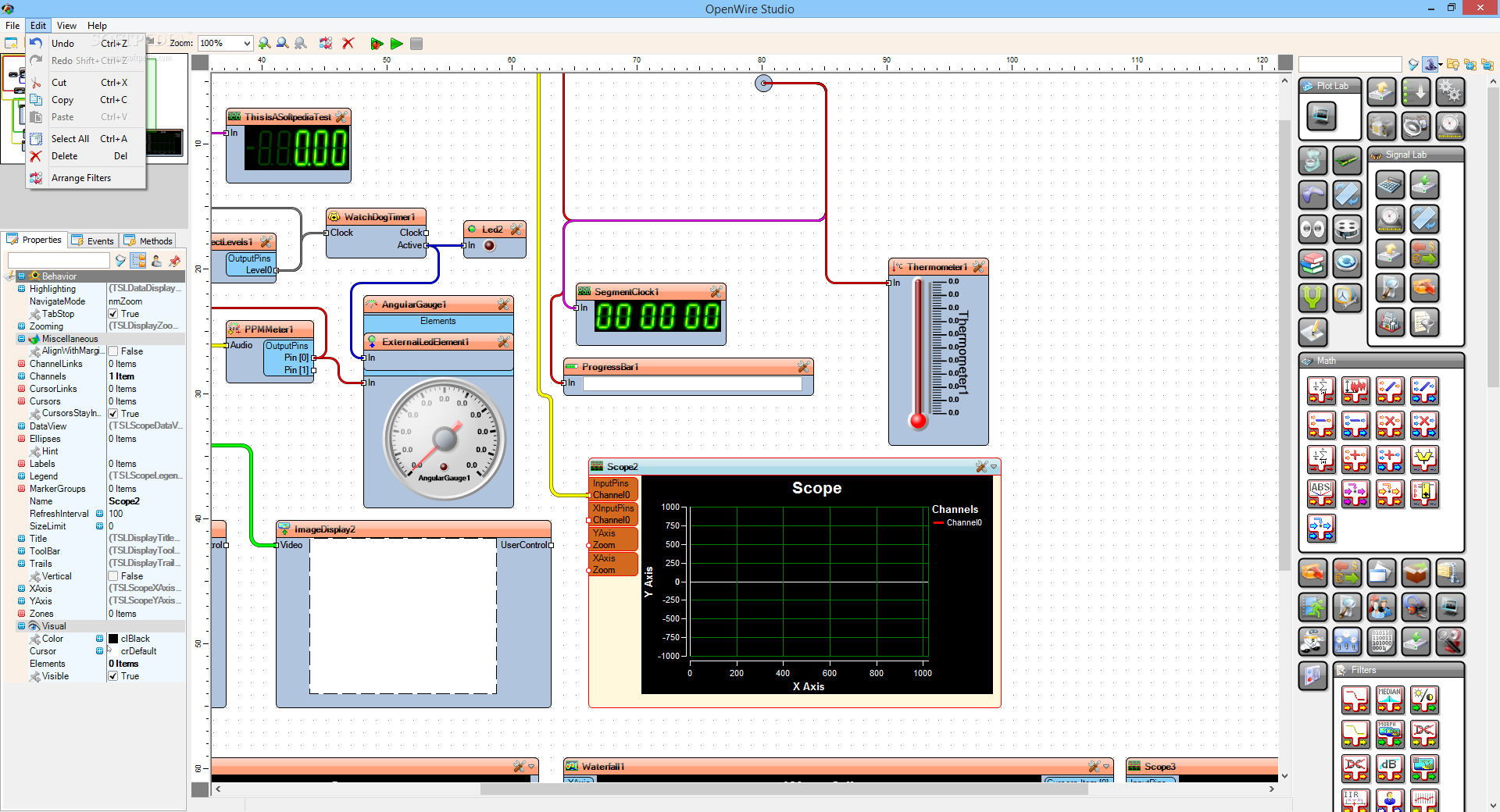Open the Zoom percentage dropdown
Viewport: 1500px width, 812px height.
click(x=247, y=44)
